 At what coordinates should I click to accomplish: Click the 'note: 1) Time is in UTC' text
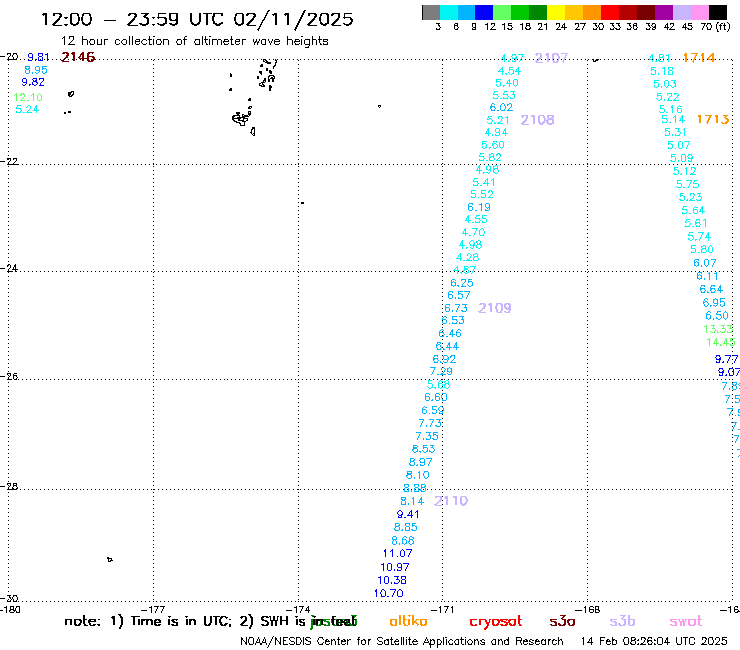148,622
